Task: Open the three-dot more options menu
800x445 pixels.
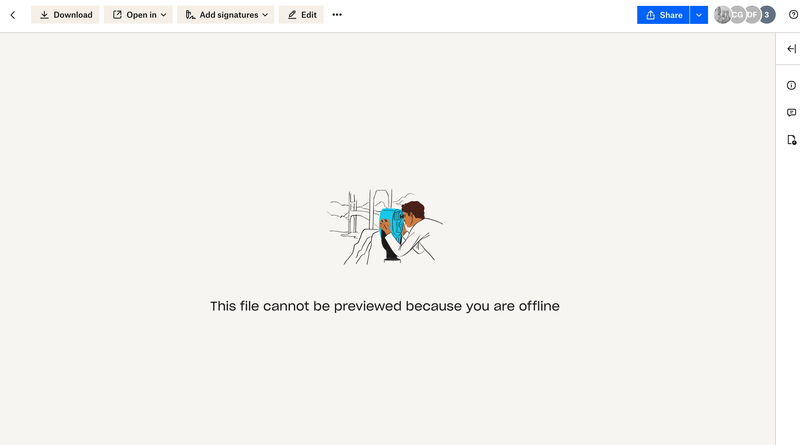Action: 337,15
